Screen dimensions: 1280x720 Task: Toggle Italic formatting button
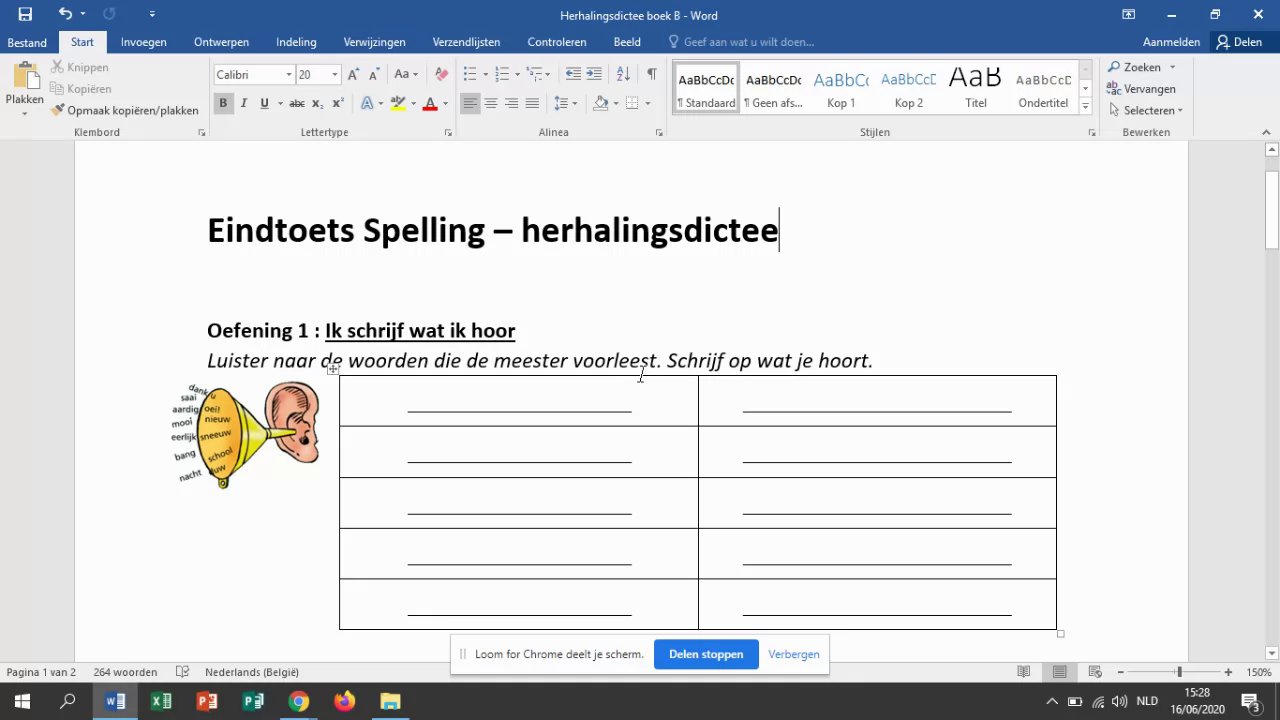pyautogui.click(x=244, y=103)
